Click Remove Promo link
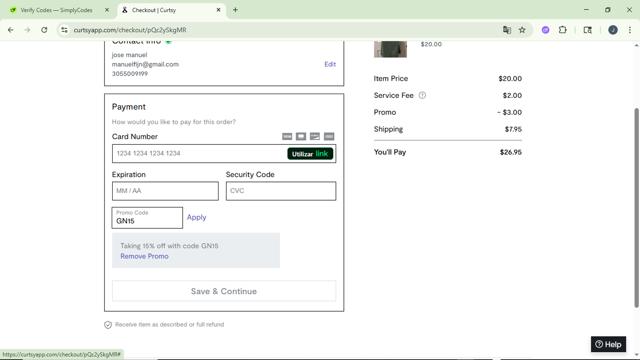This screenshot has width=640, height=360. tap(144, 256)
